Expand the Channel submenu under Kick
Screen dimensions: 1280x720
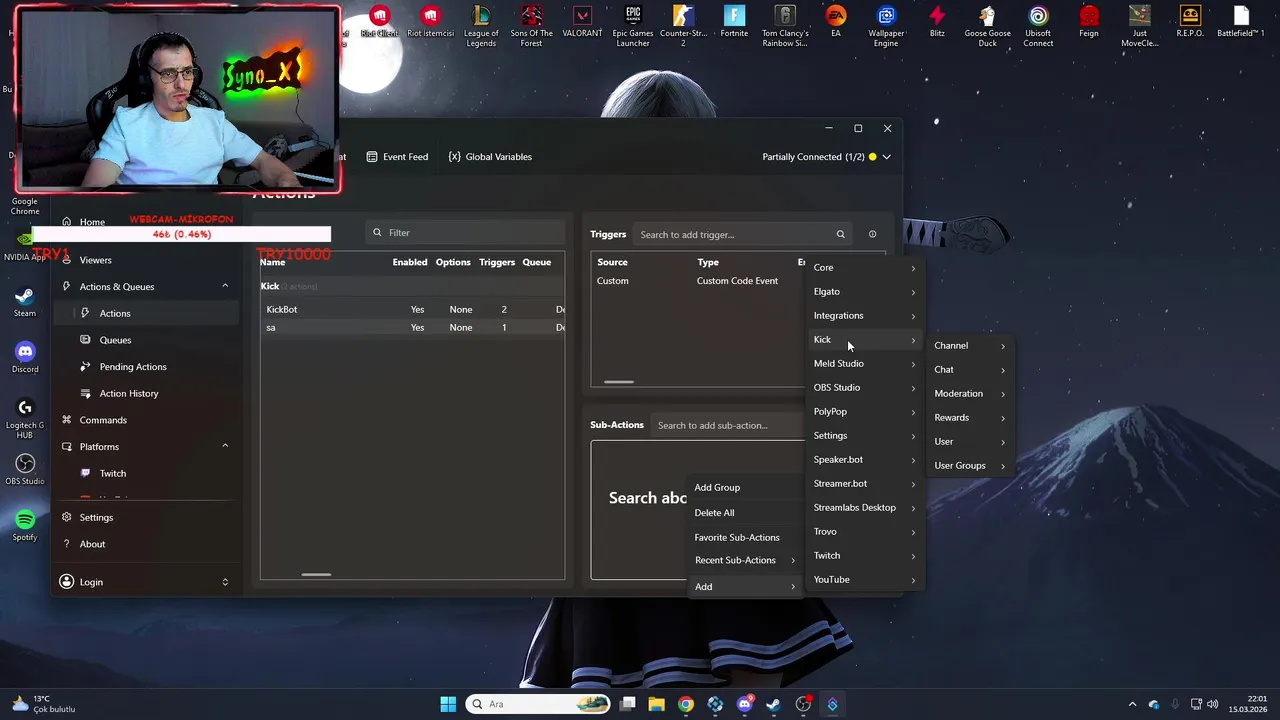pos(969,346)
